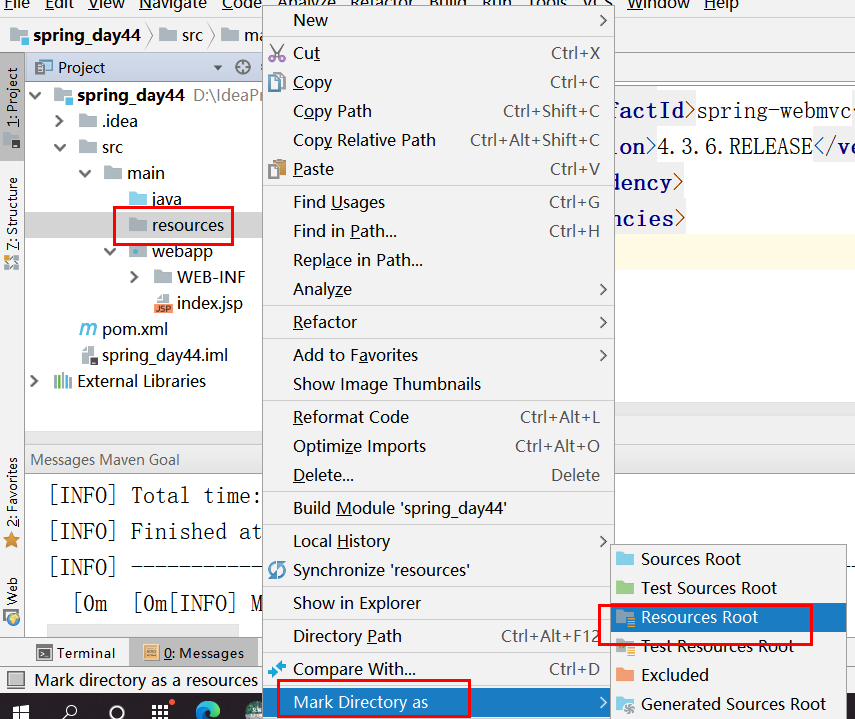
Task: Choose Directory Path menu entry
Action: [438, 636]
